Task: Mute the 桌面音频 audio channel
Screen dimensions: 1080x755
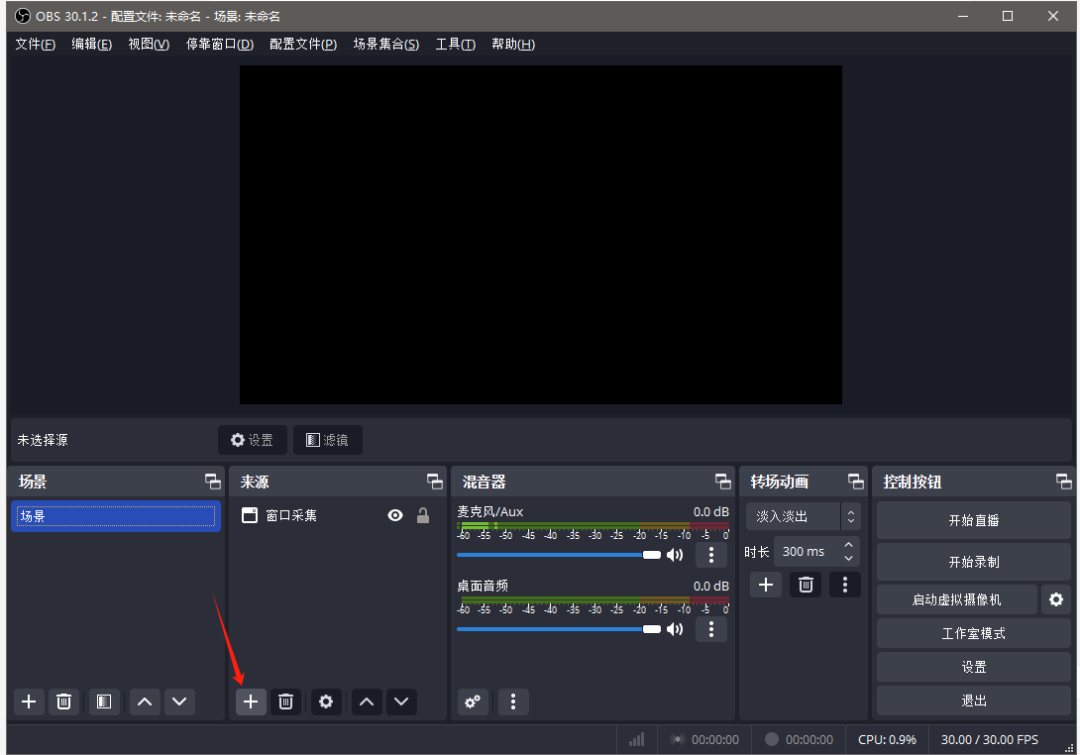Action: tap(675, 629)
